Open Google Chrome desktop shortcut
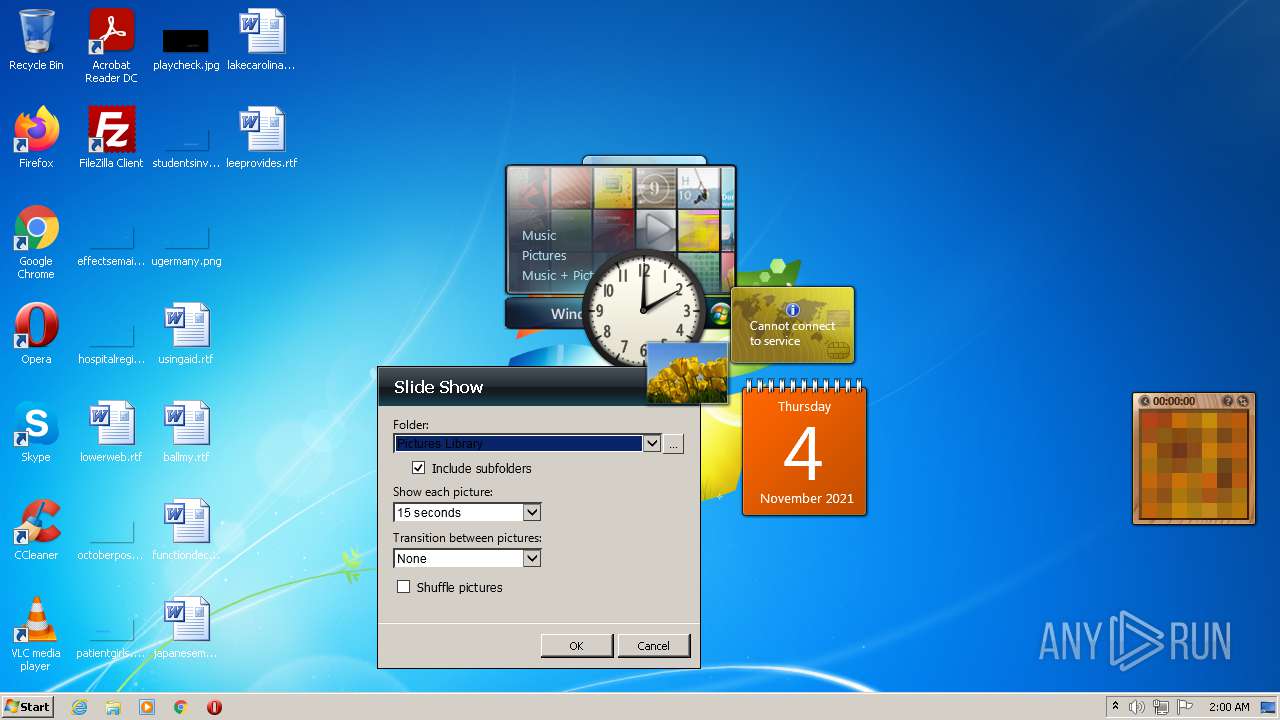1280x720 pixels. pyautogui.click(x=36, y=243)
